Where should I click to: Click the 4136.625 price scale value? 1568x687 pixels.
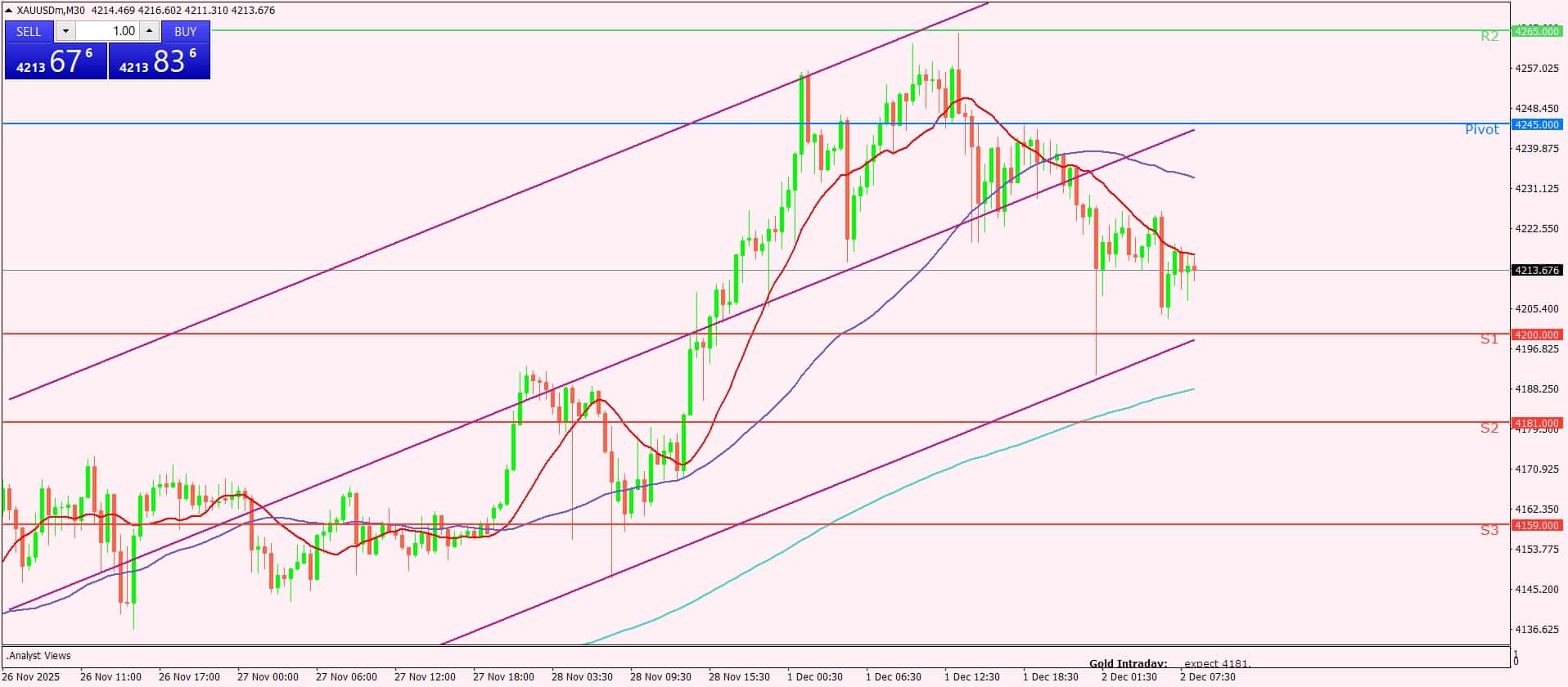[x=1538, y=629]
